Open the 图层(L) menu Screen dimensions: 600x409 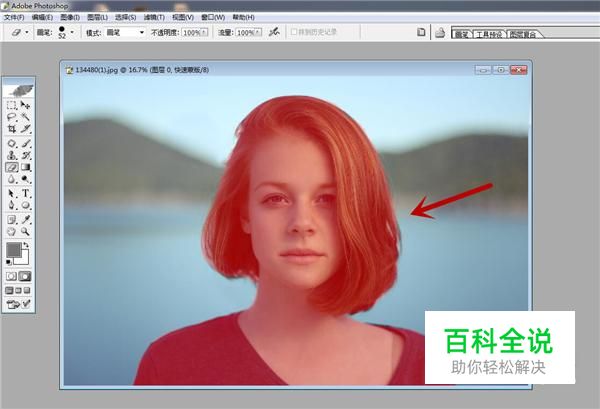pyautogui.click(x=97, y=18)
